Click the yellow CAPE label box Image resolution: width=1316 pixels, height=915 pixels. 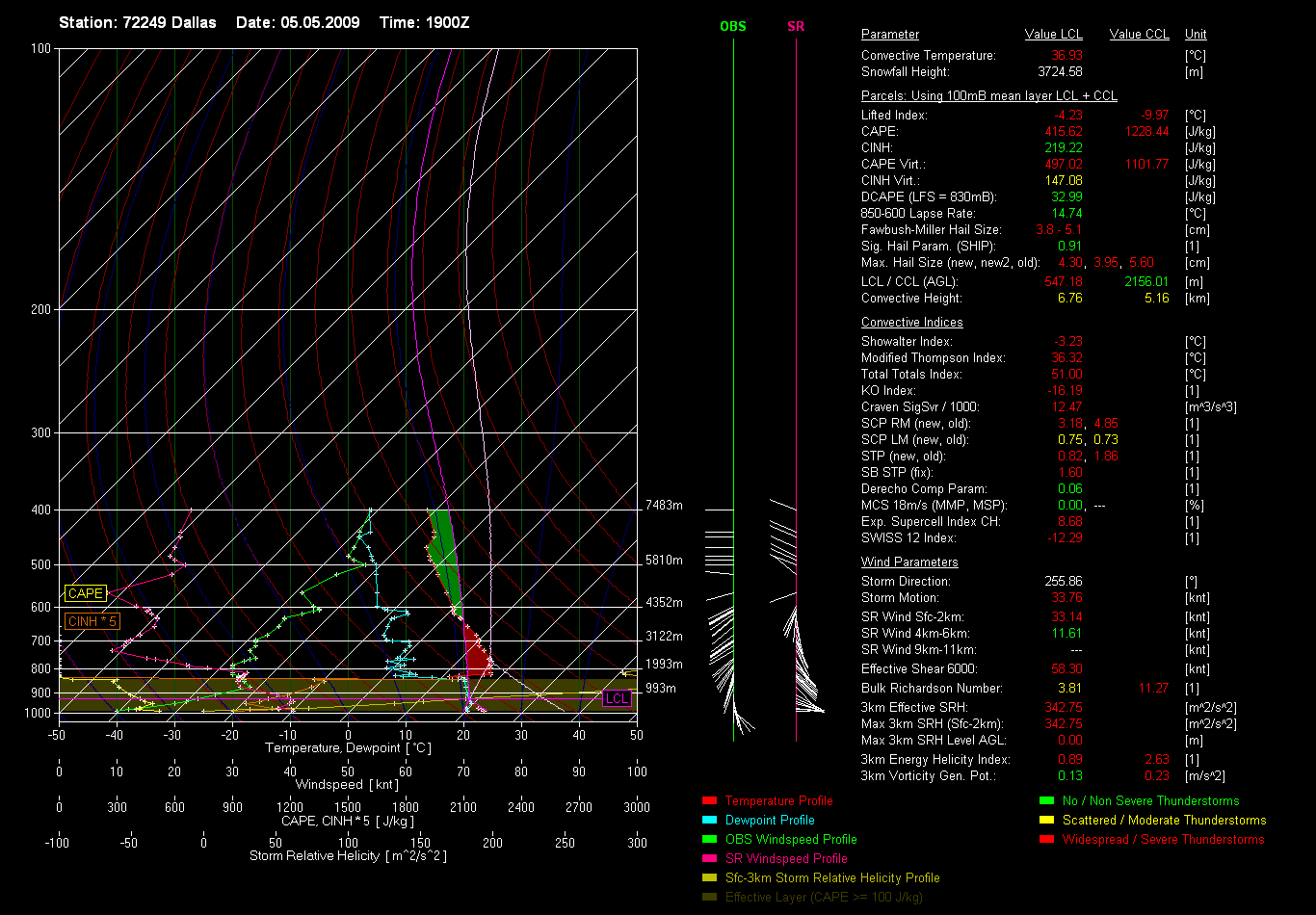tap(85, 594)
